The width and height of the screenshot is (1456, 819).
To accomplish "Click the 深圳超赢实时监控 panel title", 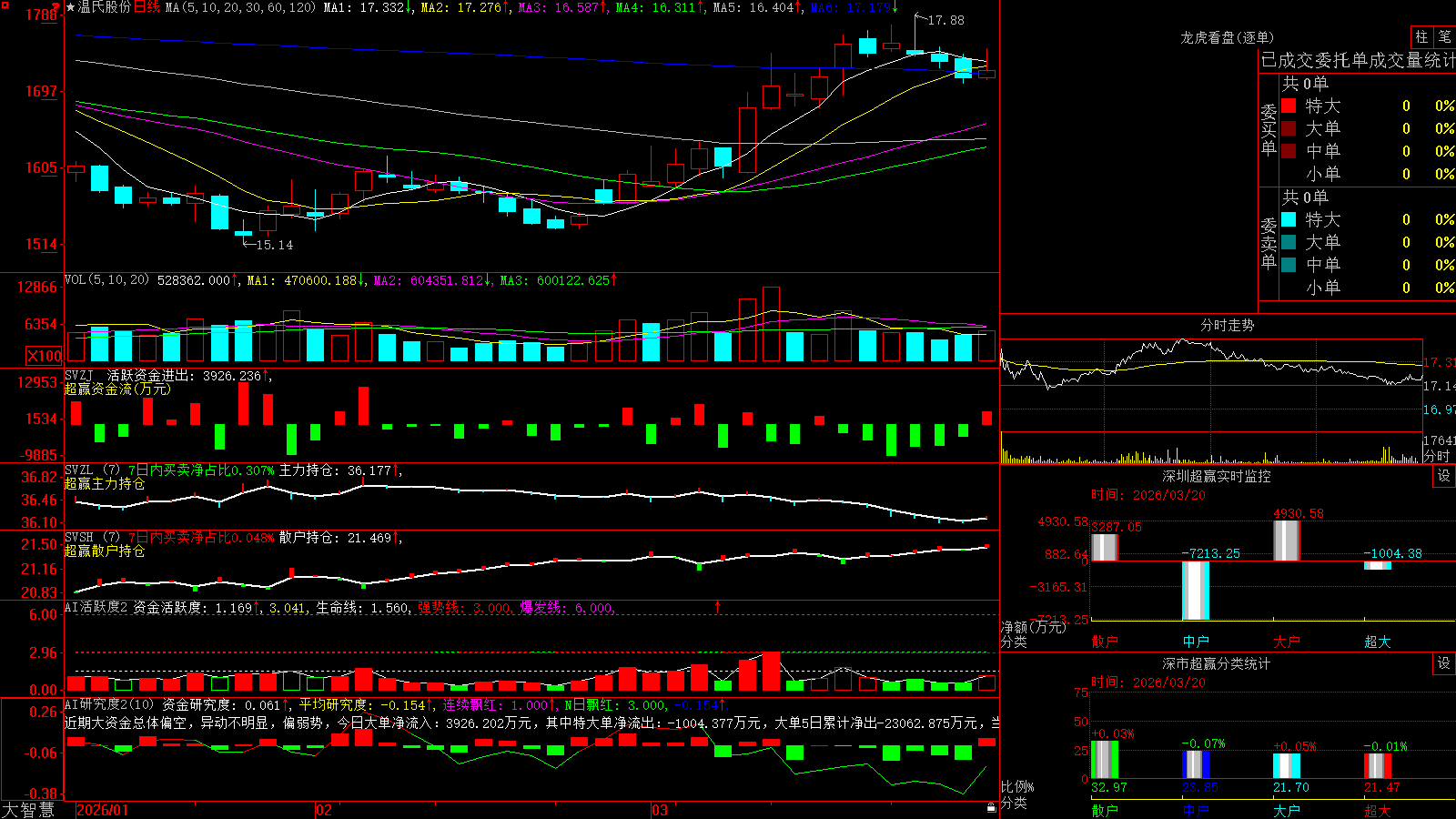I will [x=1217, y=476].
